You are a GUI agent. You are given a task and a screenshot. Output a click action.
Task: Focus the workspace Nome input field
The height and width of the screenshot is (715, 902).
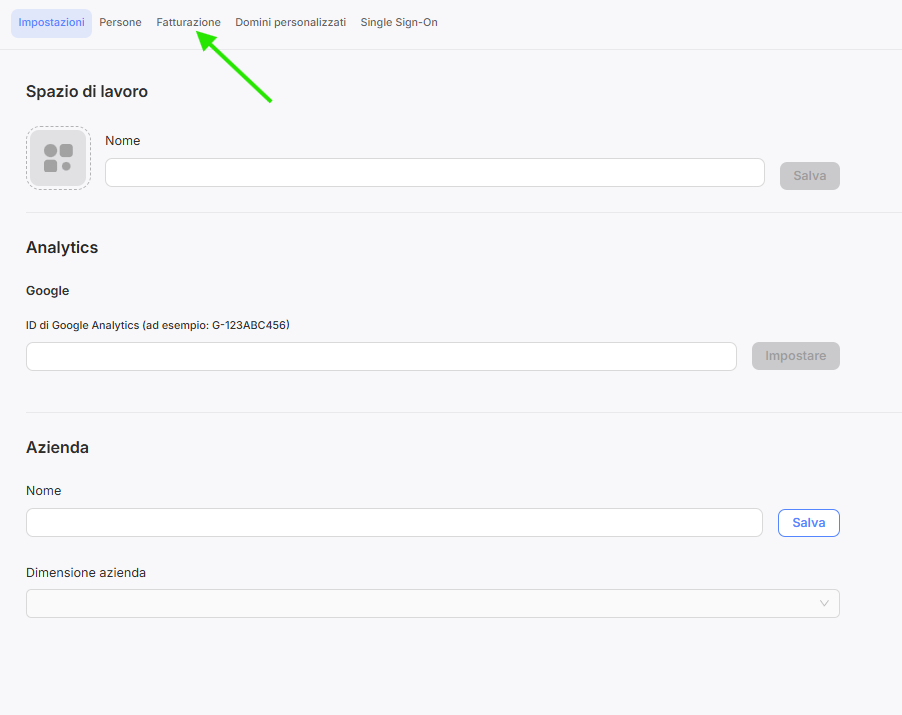tap(434, 172)
